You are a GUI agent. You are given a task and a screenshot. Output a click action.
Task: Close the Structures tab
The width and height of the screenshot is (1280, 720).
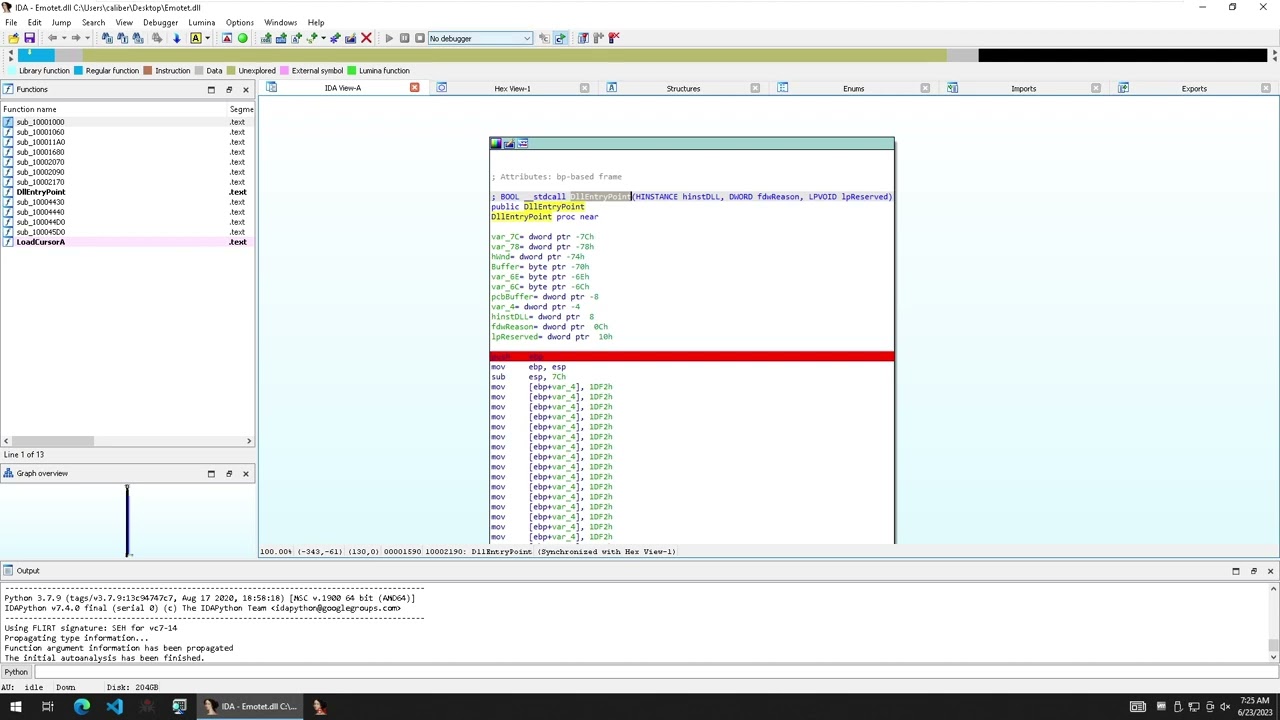755,88
